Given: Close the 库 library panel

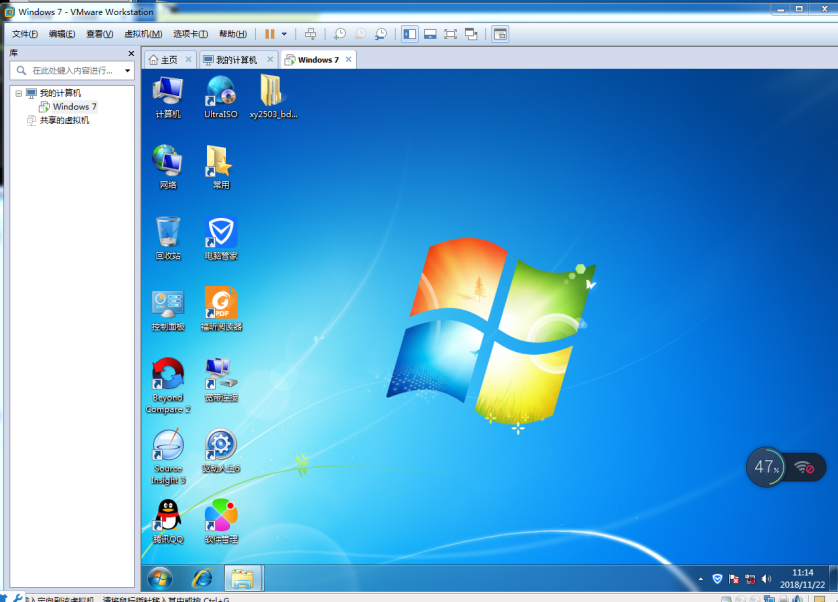Looking at the screenshot, I should pyautogui.click(x=131, y=53).
